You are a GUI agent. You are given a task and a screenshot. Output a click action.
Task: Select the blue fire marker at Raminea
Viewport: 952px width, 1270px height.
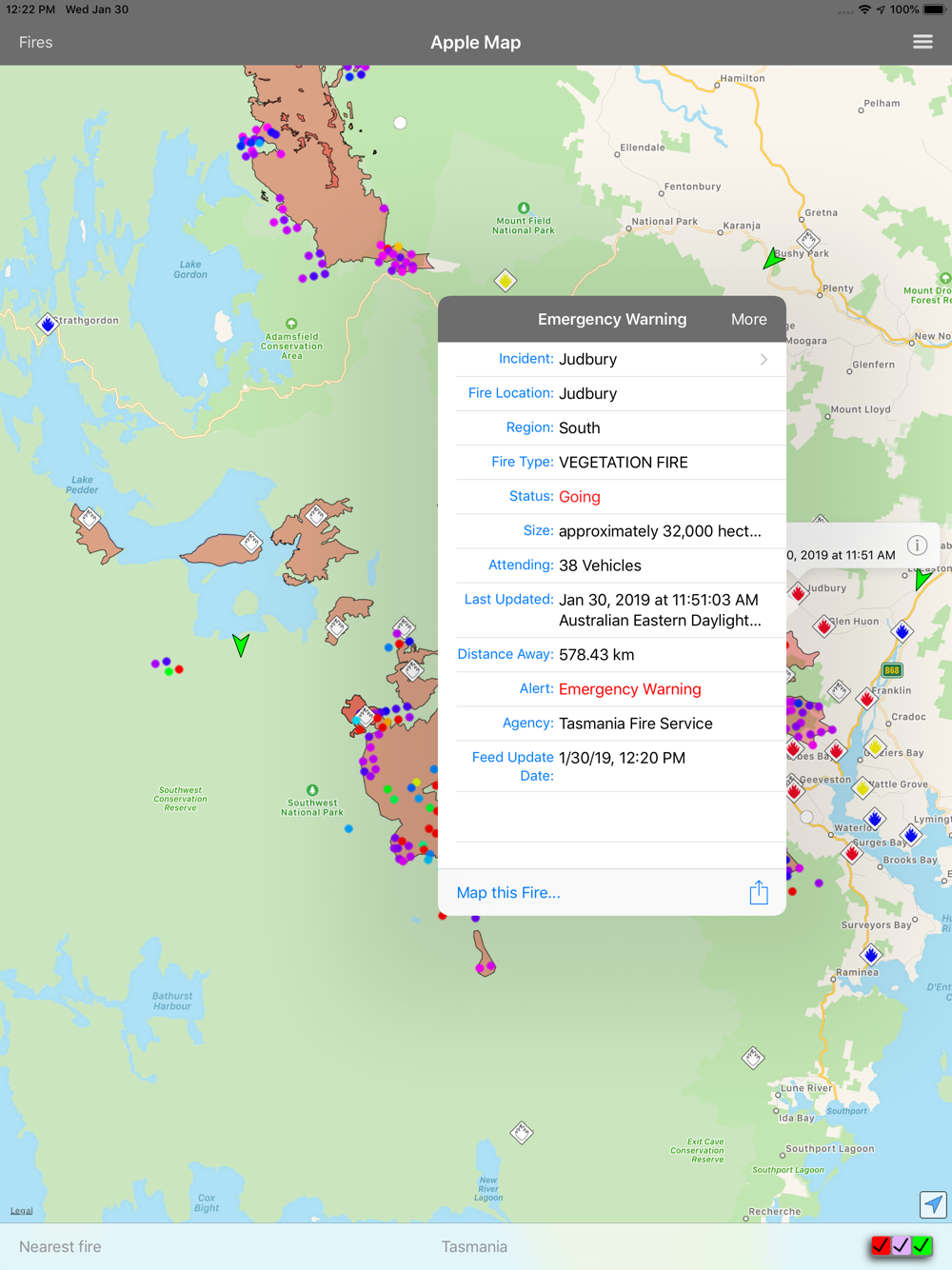point(871,954)
